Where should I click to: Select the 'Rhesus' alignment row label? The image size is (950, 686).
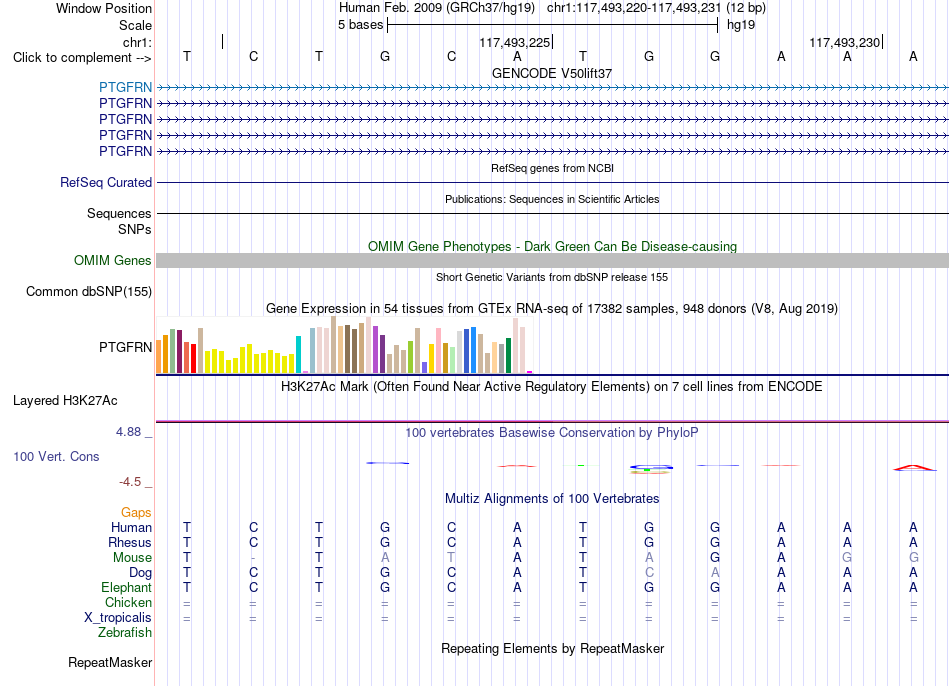click(130, 542)
